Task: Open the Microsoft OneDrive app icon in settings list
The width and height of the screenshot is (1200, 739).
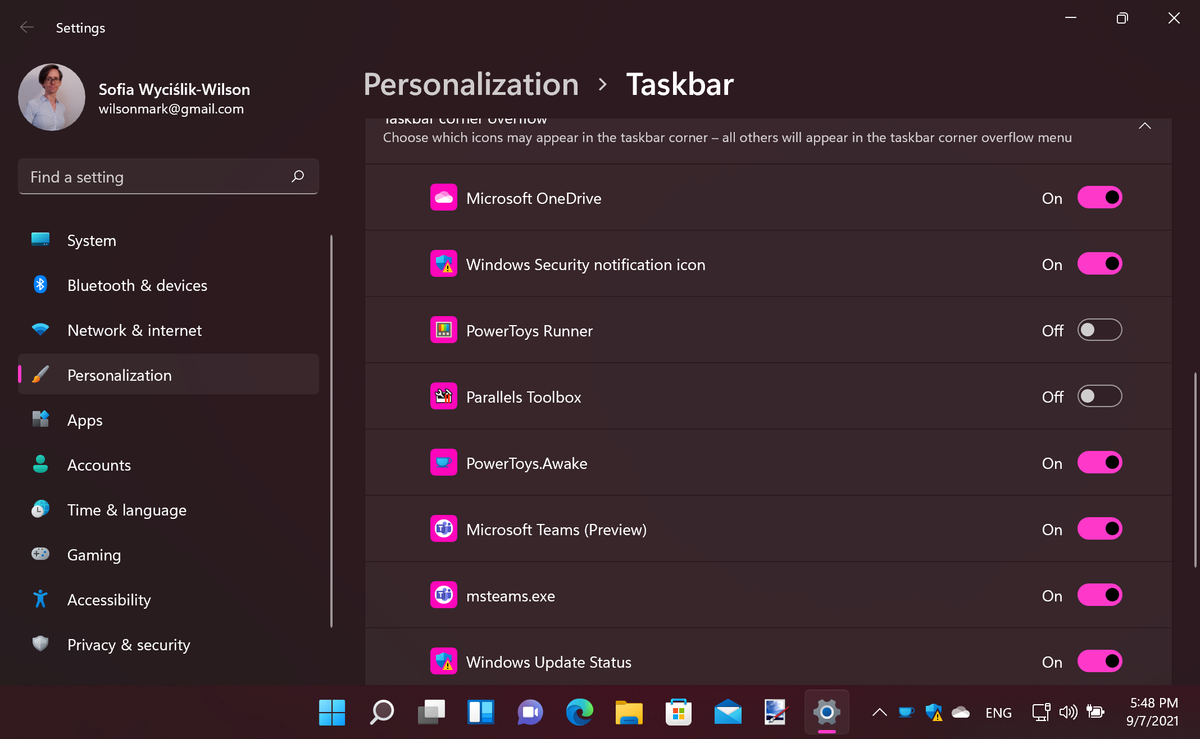Action: [x=443, y=197]
